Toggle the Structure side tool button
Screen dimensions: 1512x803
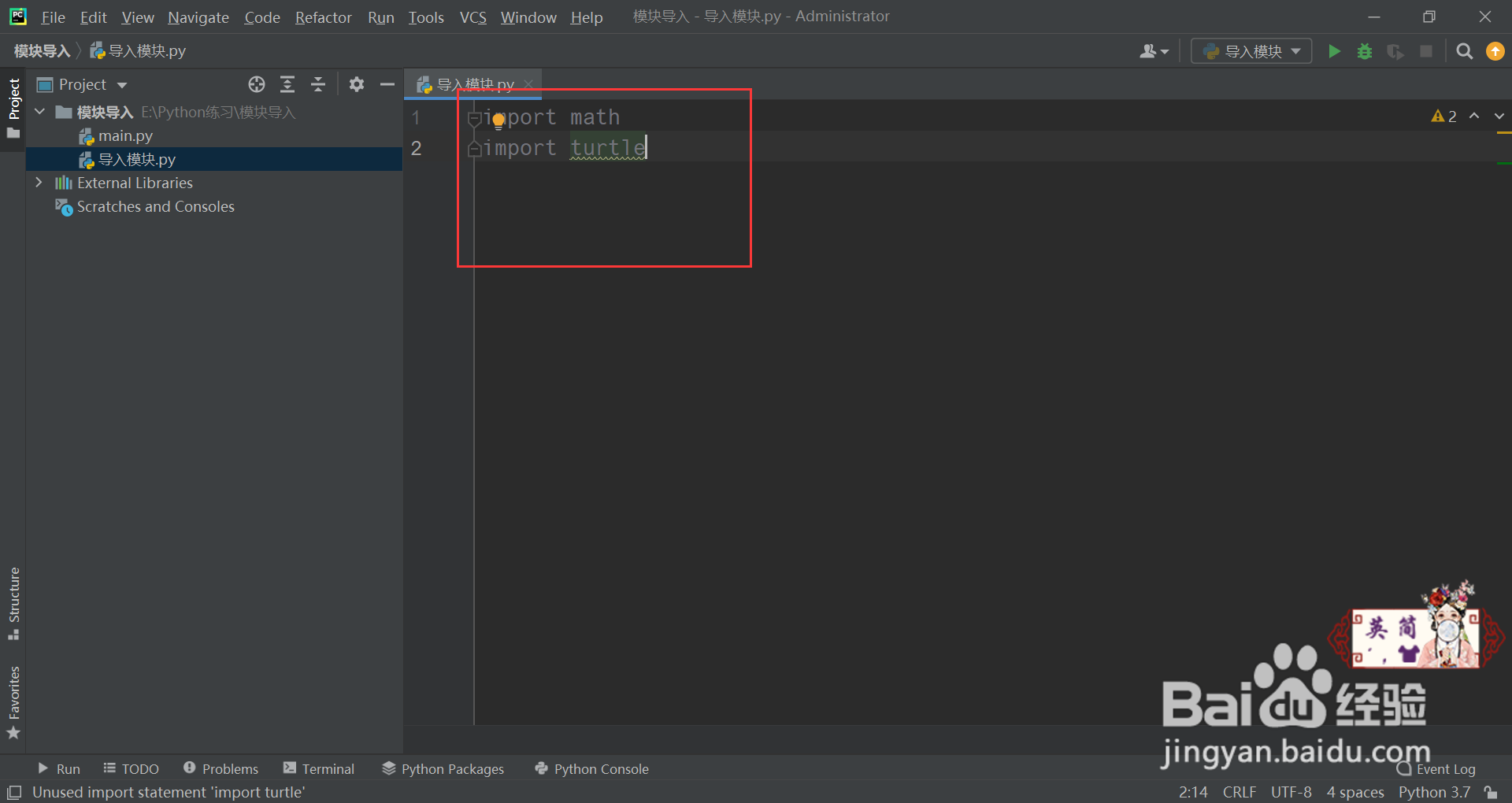pyautogui.click(x=13, y=603)
